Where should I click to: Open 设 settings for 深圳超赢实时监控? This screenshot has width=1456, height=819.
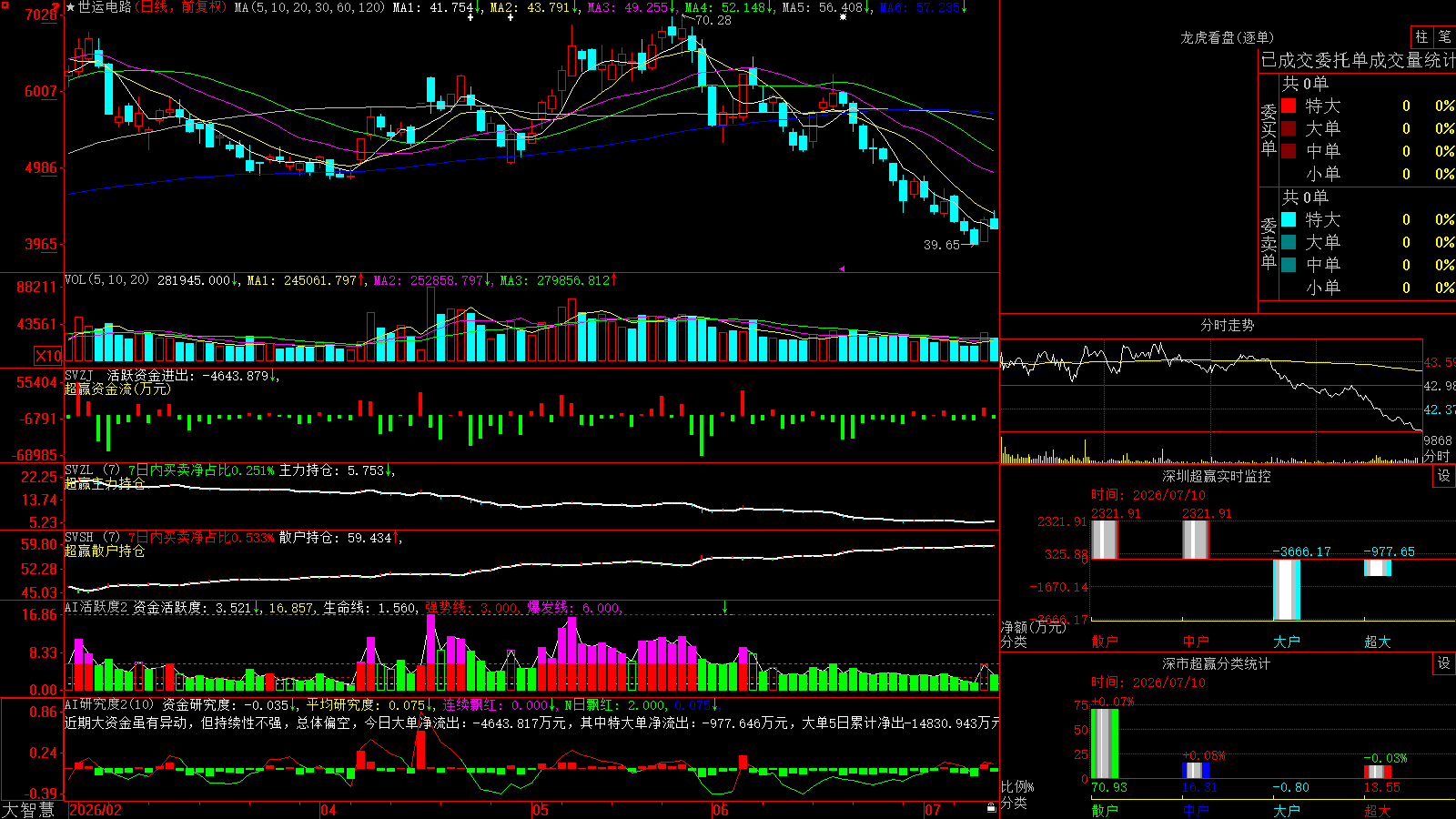(x=1444, y=476)
